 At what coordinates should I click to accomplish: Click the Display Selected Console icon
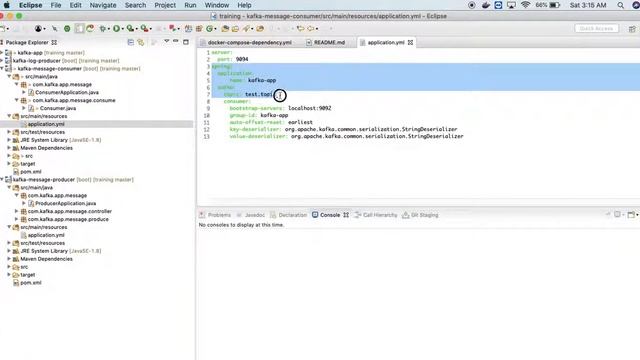(x=617, y=215)
